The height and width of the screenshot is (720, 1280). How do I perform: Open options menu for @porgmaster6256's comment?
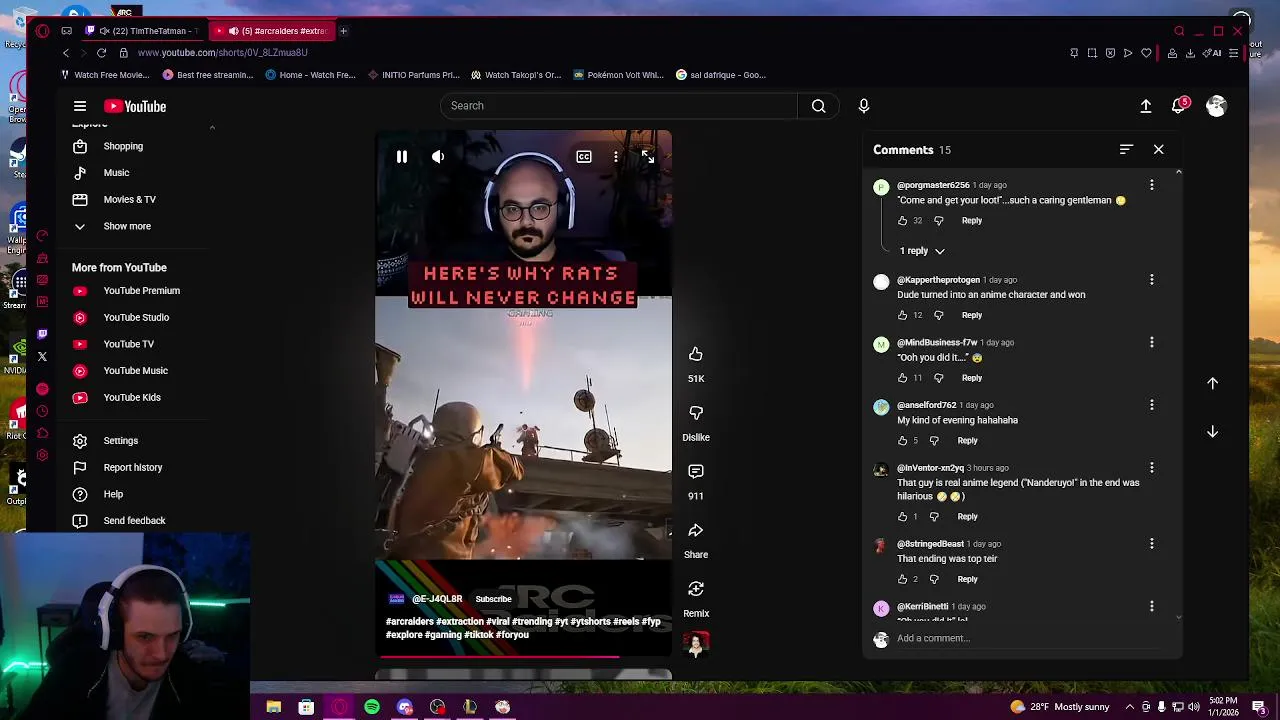1151,186
